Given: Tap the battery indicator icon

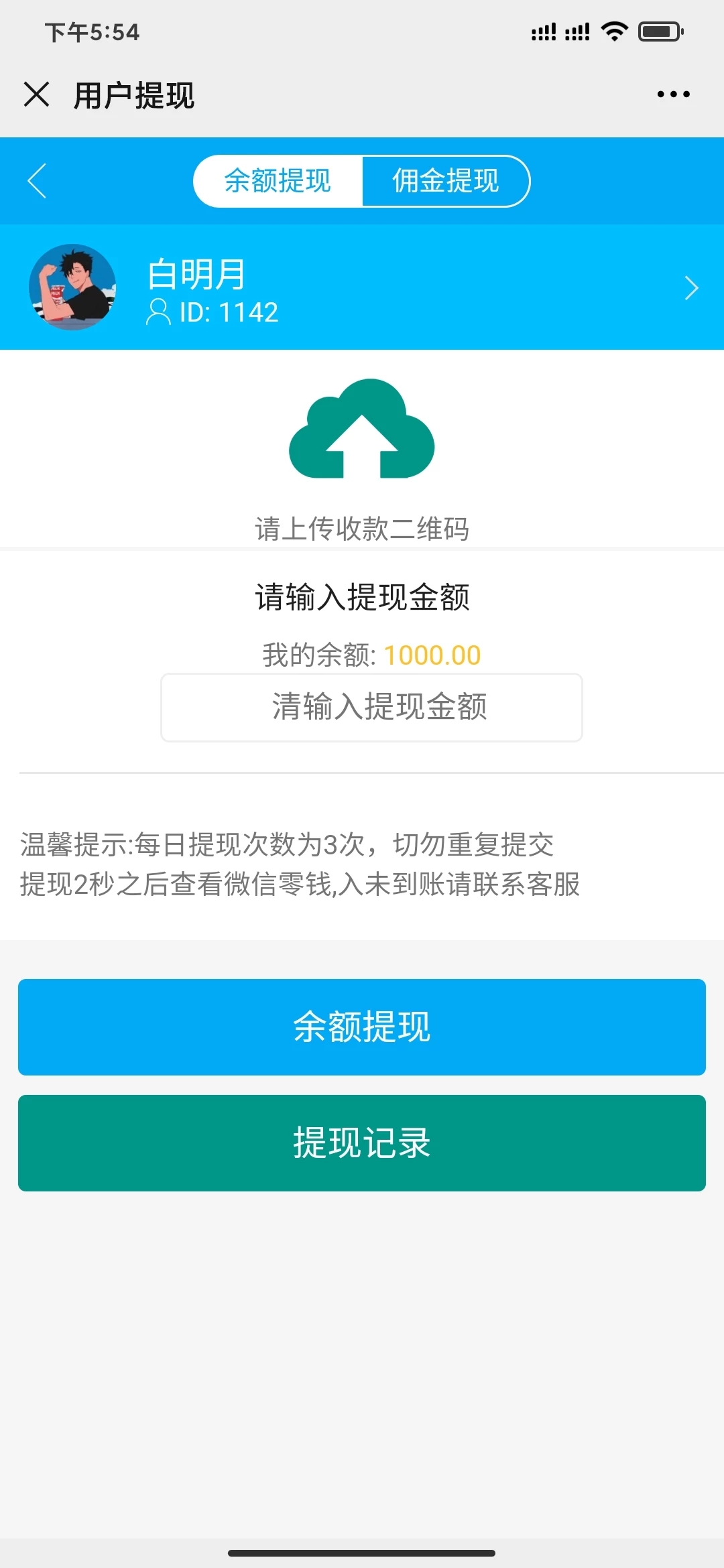Looking at the screenshot, I should (x=660, y=31).
